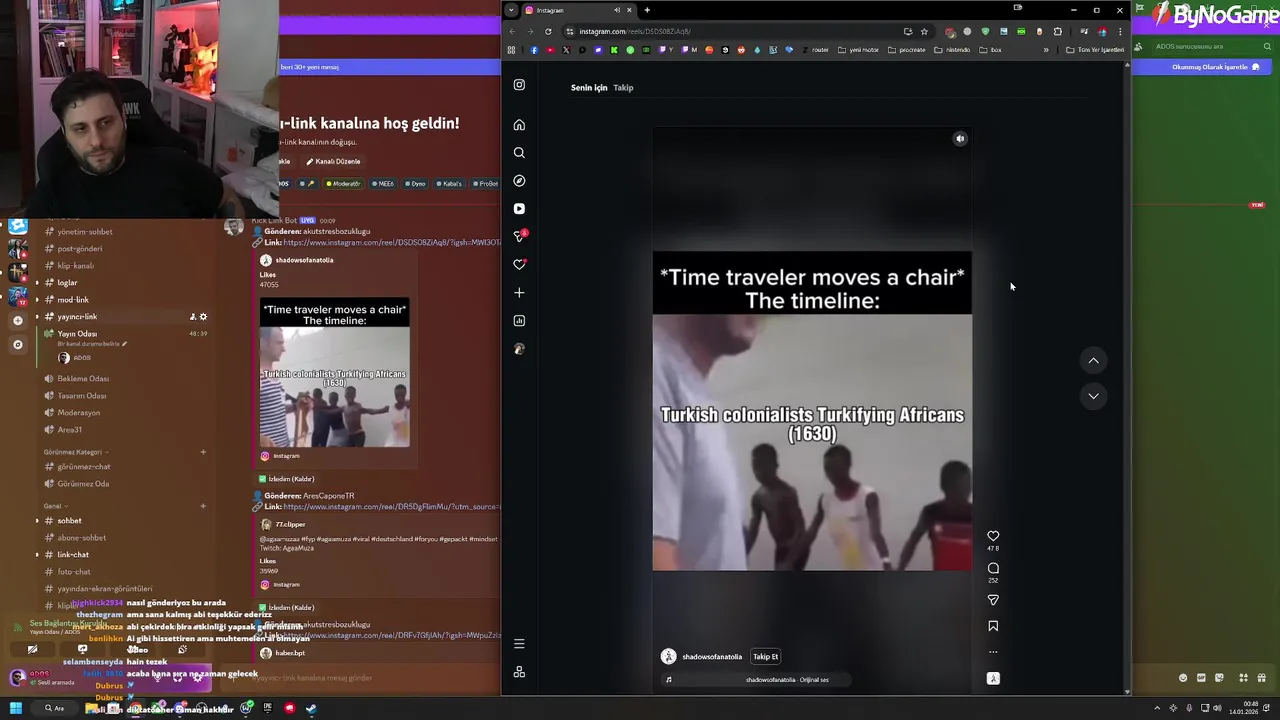Open the Explore compass icon
Viewport: 1280px width, 720px height.
[x=519, y=181]
